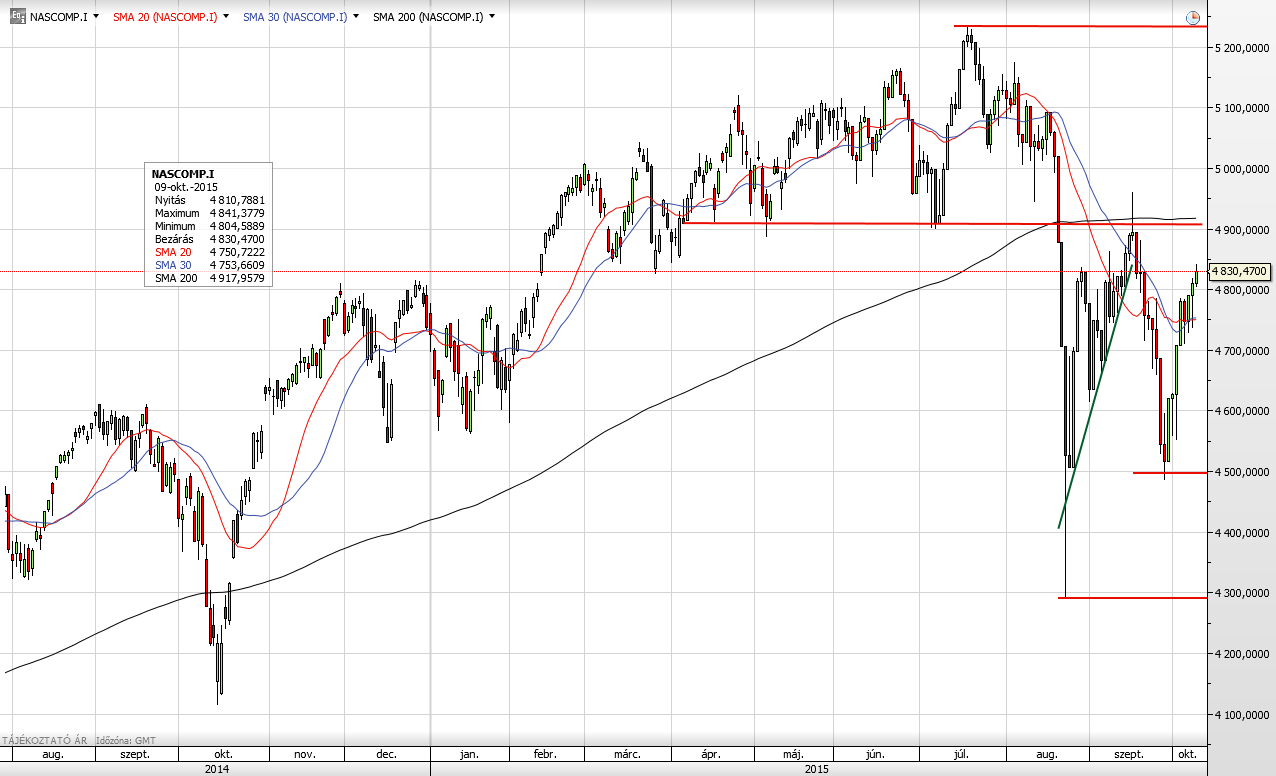Click the Minimum value 4 804,5889
This screenshot has width=1276, height=776.
(238, 226)
